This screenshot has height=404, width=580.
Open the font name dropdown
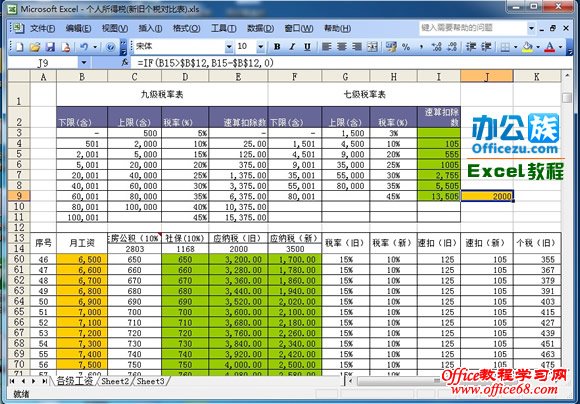tap(229, 47)
